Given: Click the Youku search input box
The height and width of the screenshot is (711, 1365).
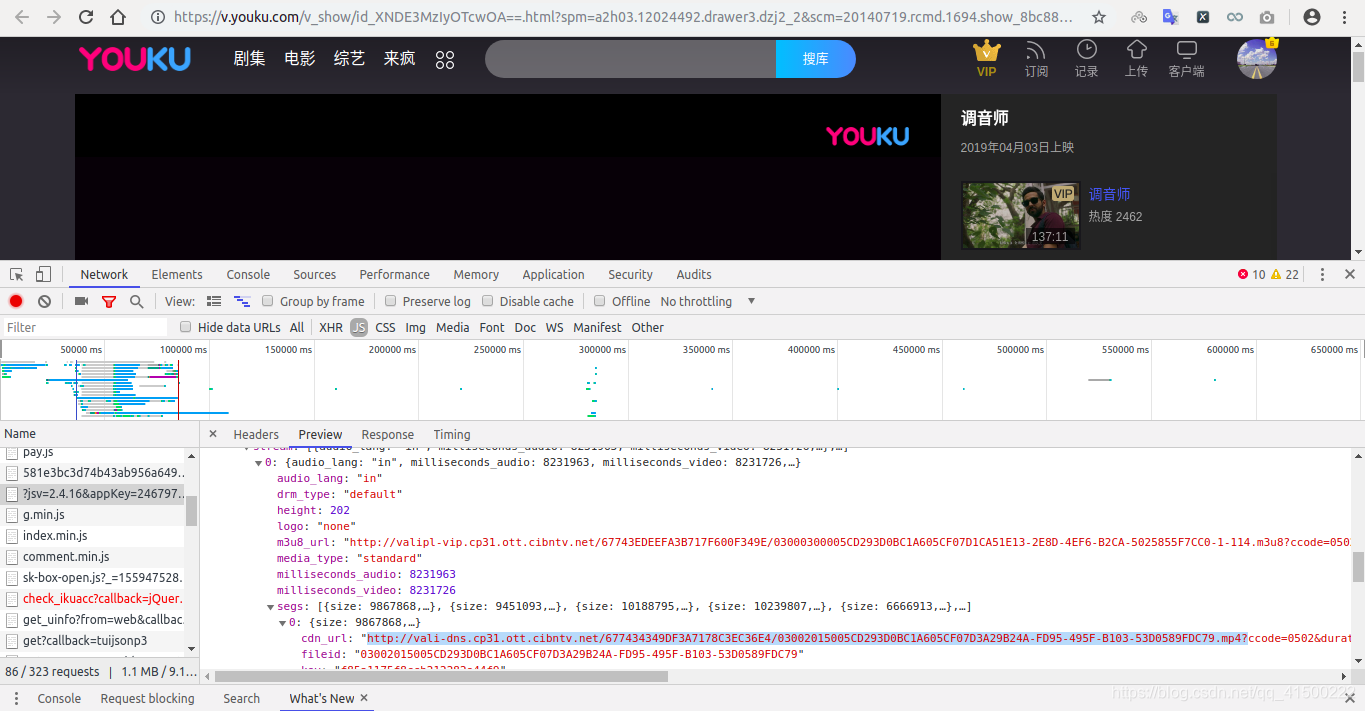Looking at the screenshot, I should coord(630,59).
